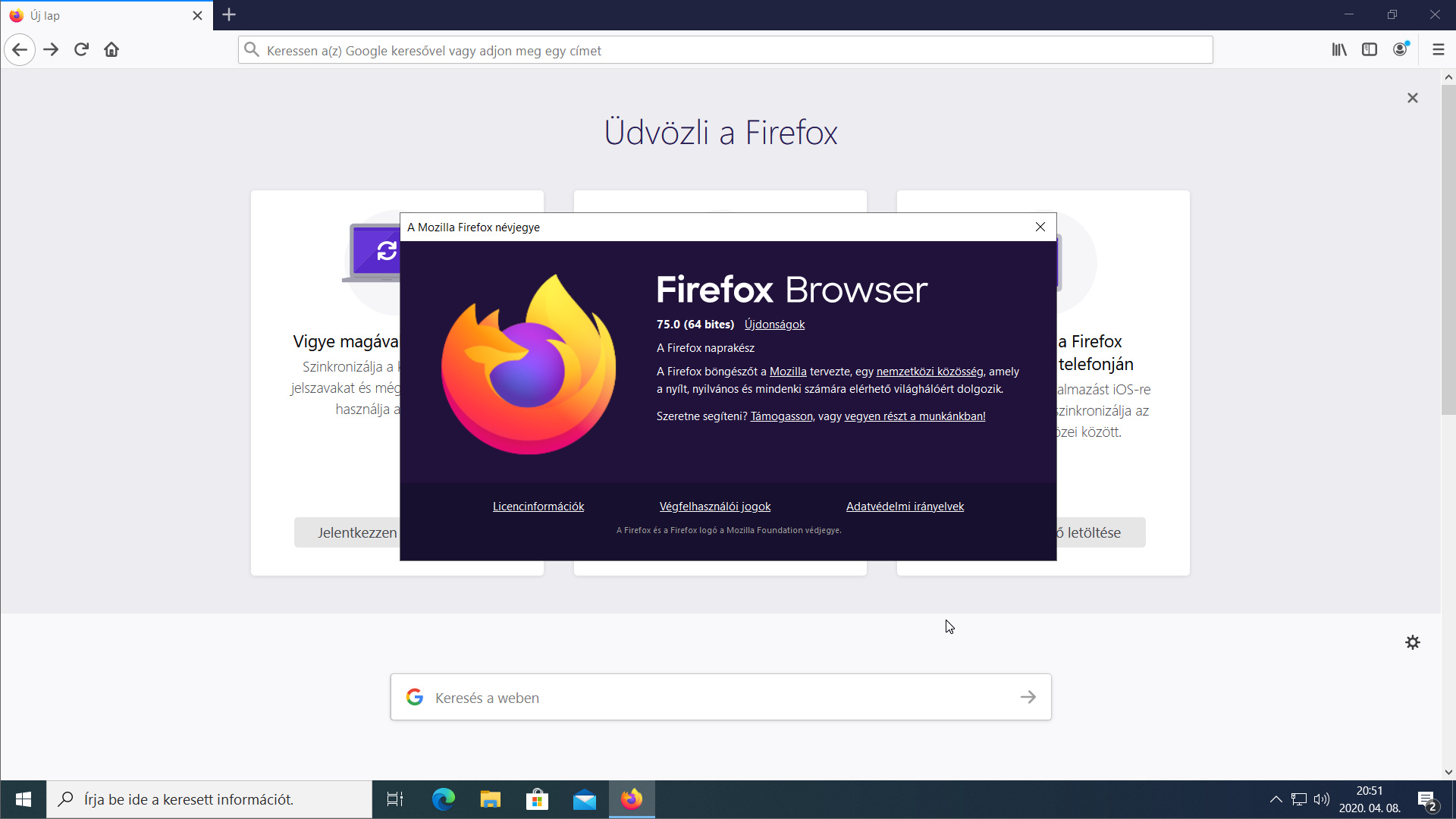
Task: Click the Home icon in the toolbar
Action: click(111, 50)
